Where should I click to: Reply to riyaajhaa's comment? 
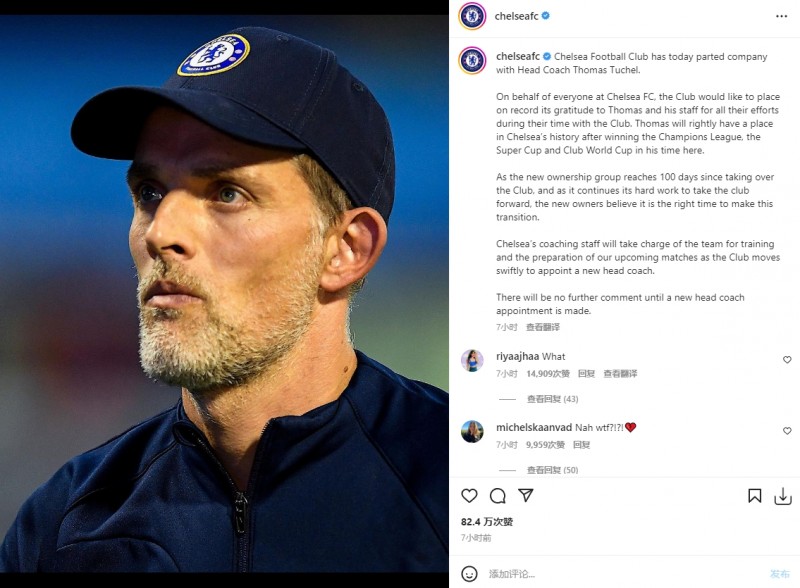586,374
